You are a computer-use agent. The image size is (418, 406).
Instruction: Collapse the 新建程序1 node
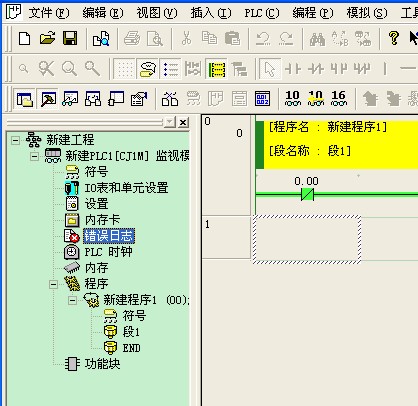click(72, 301)
